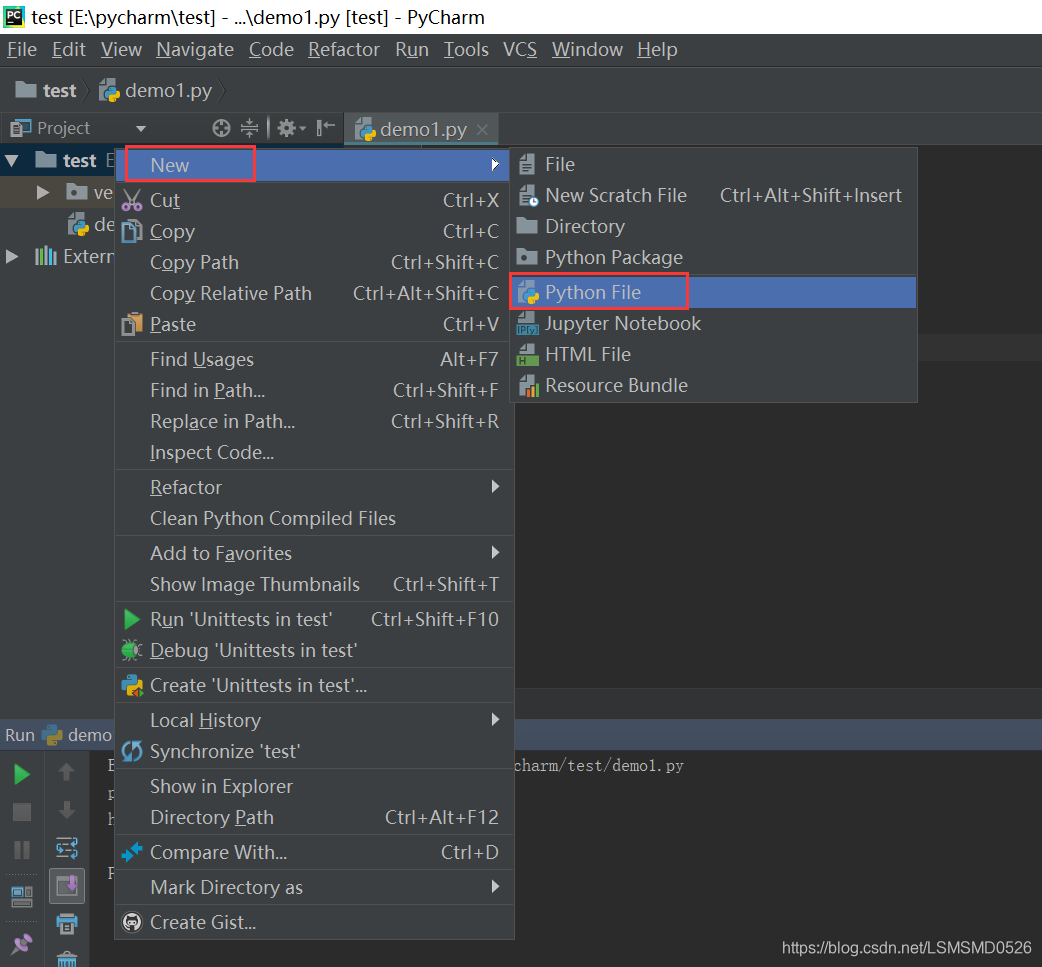Click the up arrow icon in Run panel
This screenshot has width=1042, height=967.
click(66, 772)
